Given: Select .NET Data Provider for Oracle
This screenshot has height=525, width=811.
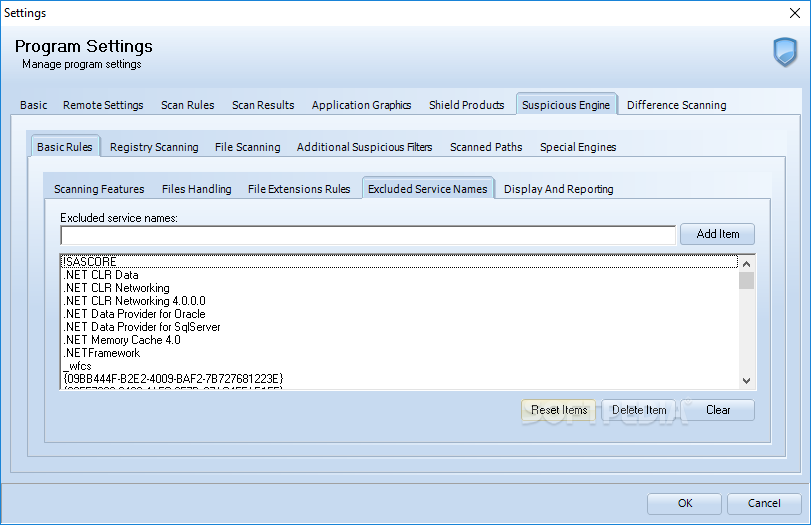Looking at the screenshot, I should pyautogui.click(x=400, y=314).
